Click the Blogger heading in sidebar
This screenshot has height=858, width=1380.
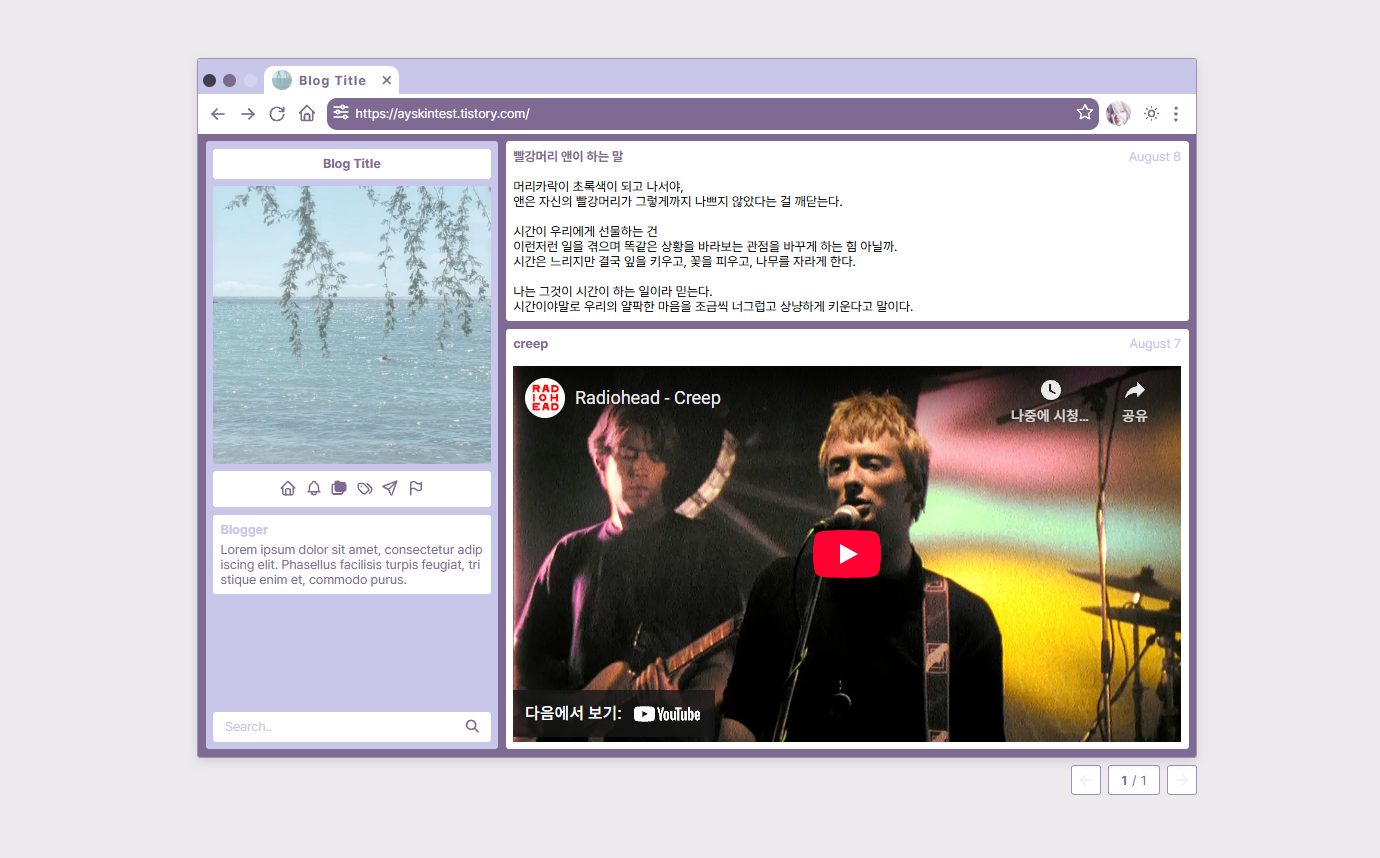244,530
